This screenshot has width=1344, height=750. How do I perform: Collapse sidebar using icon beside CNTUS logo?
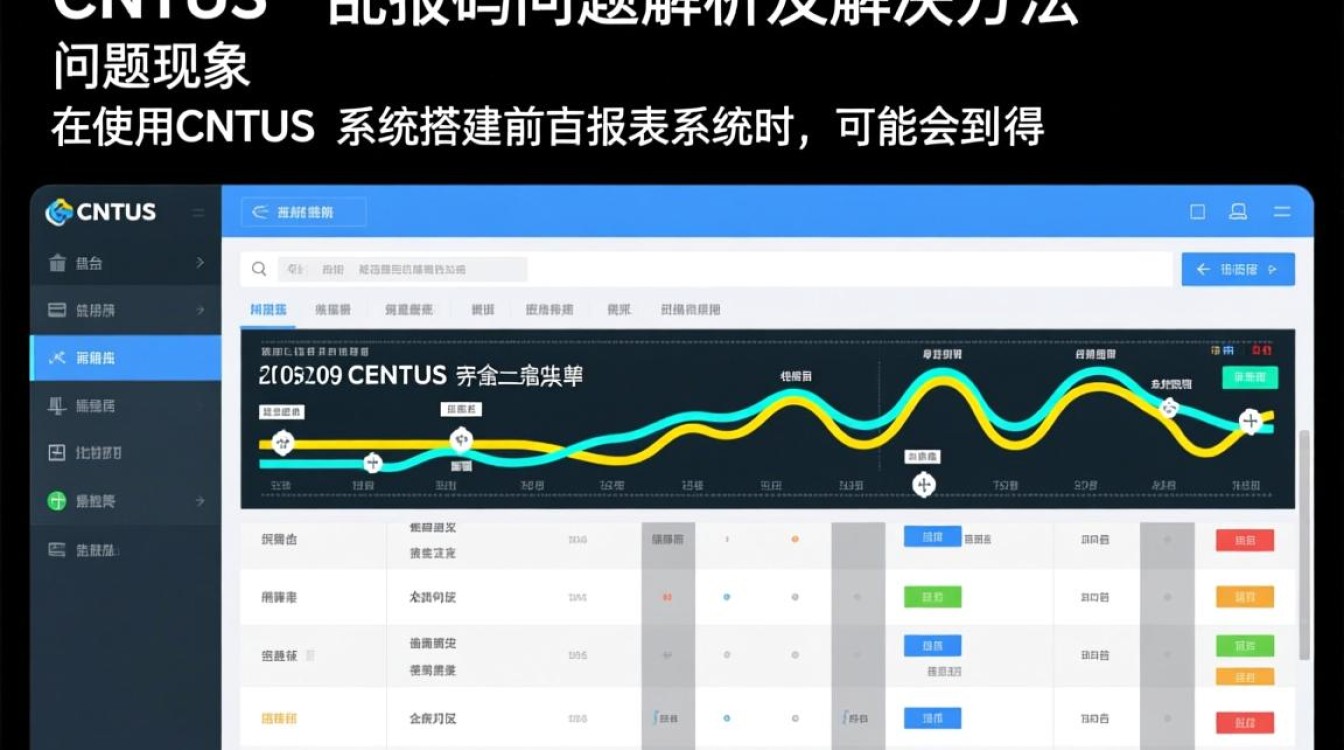coord(198,213)
